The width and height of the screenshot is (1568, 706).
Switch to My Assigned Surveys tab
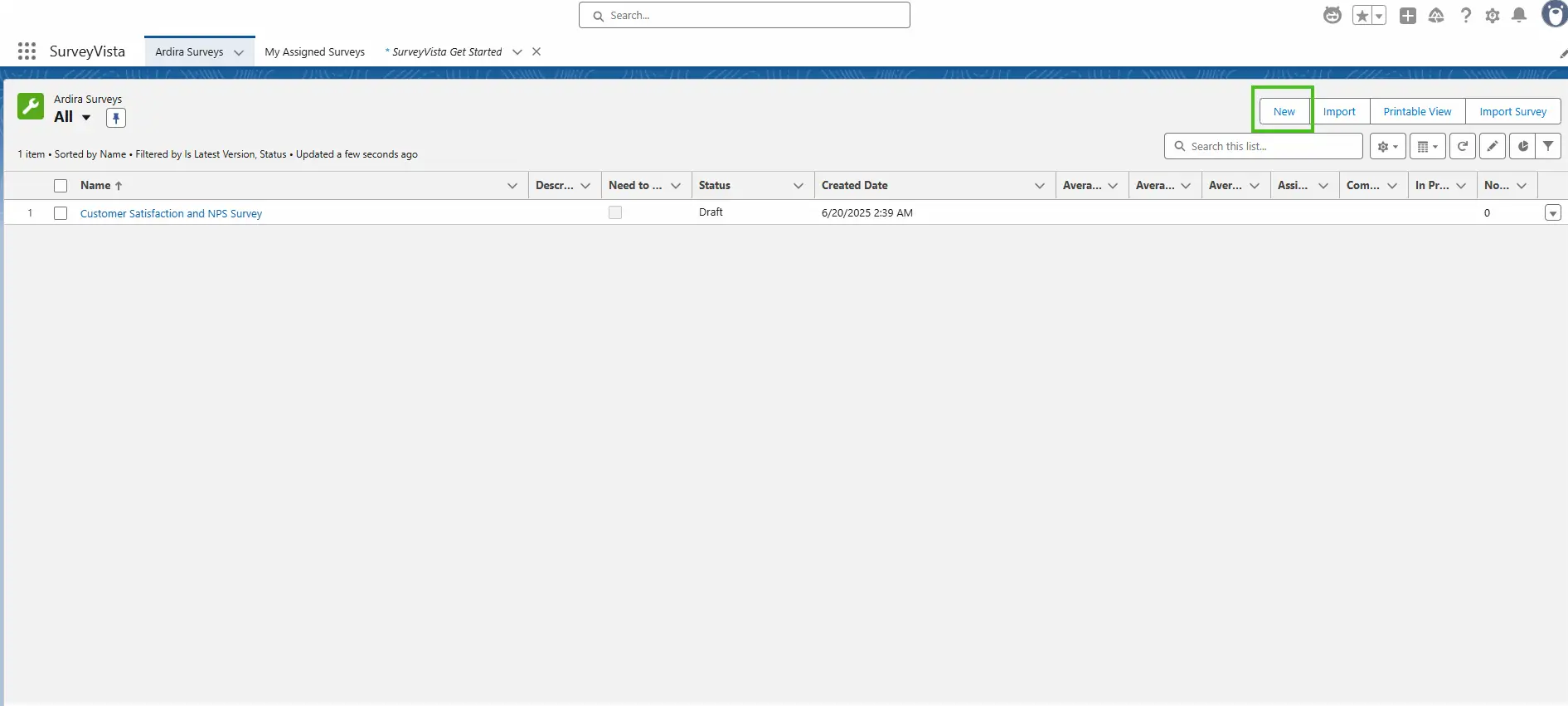[314, 51]
